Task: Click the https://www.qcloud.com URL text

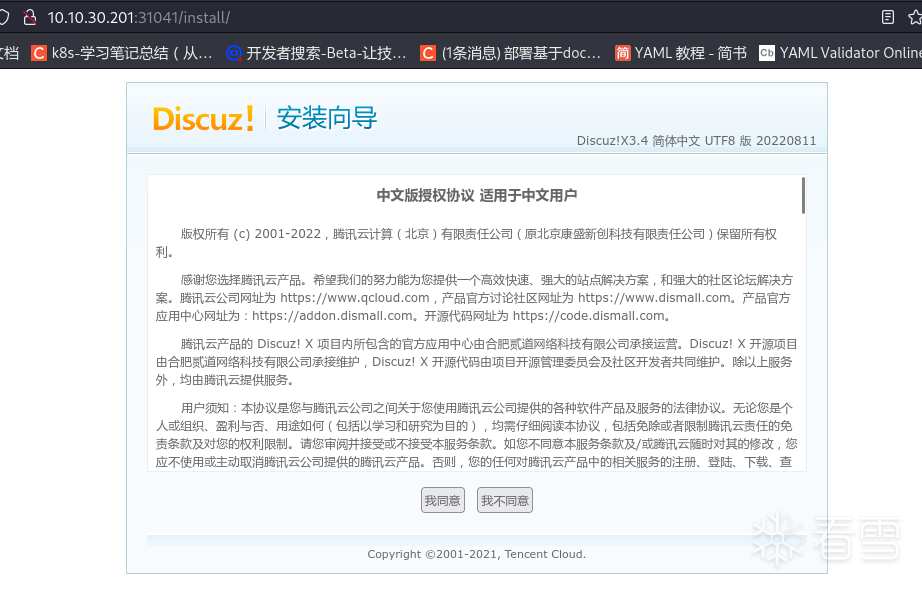Action: pyautogui.click(x=355, y=298)
